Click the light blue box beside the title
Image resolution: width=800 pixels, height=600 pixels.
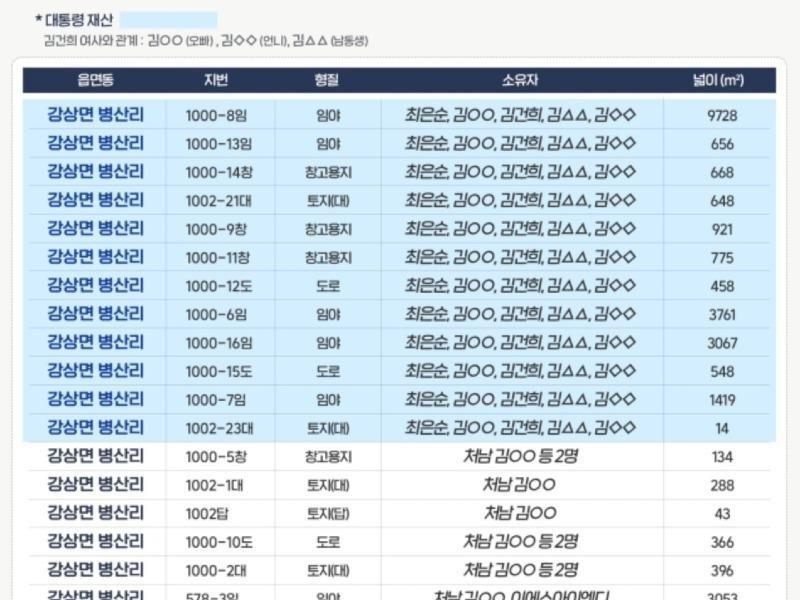tap(168, 20)
